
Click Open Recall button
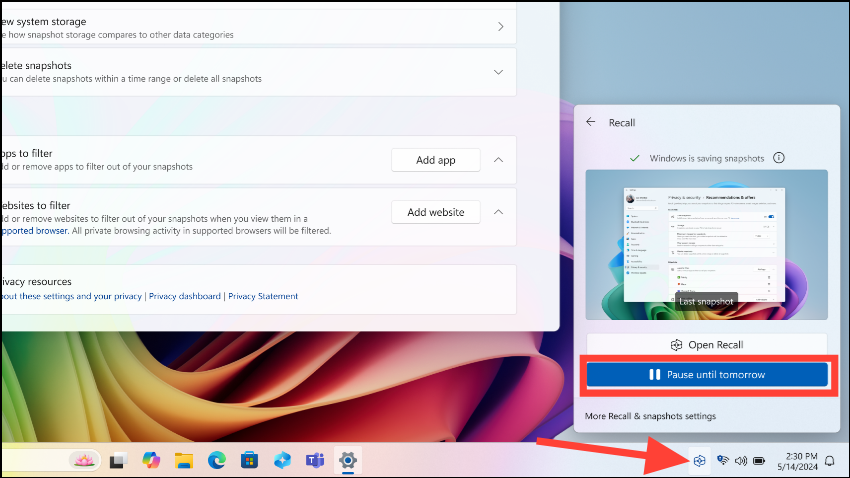pyautogui.click(x=707, y=345)
